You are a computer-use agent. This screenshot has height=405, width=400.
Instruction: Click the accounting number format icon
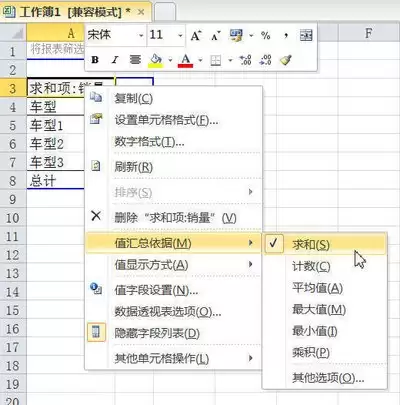tap(236, 35)
